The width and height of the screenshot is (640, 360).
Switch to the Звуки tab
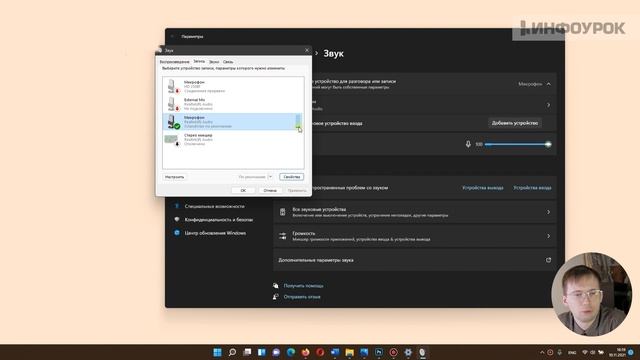[214, 62]
